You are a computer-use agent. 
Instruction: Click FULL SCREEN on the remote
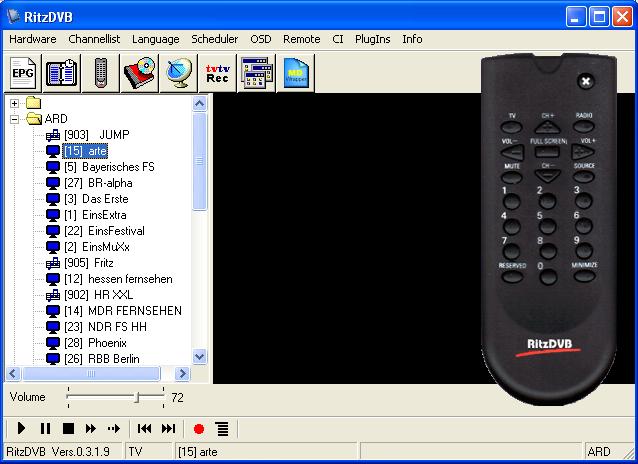click(548, 152)
